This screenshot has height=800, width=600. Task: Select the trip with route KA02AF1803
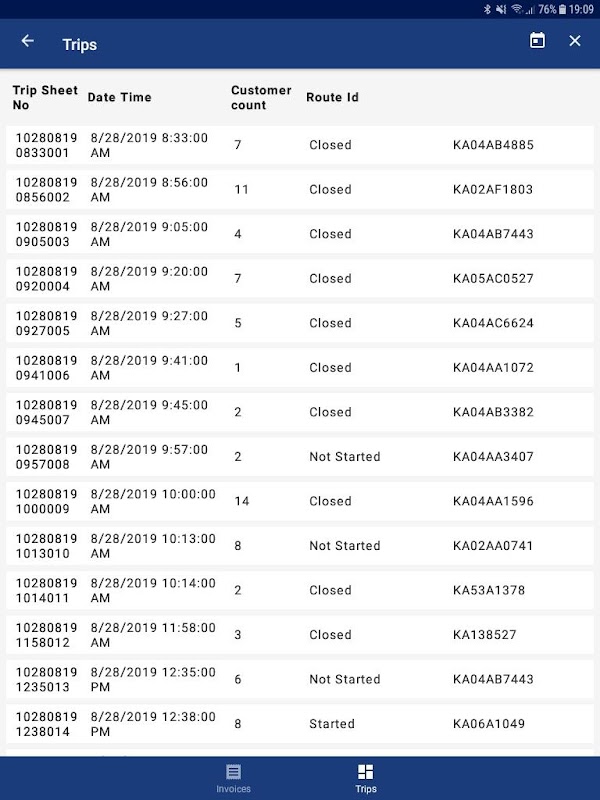(300, 189)
